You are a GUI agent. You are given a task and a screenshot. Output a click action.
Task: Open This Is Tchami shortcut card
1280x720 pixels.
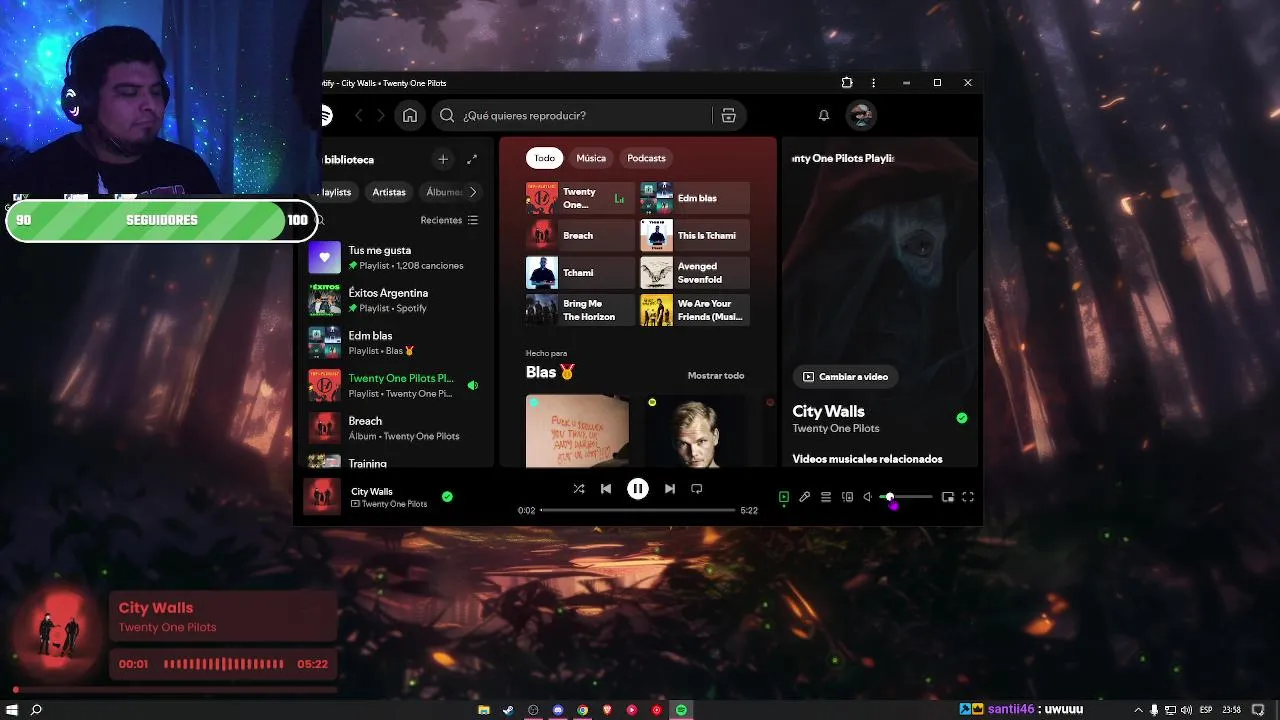694,235
